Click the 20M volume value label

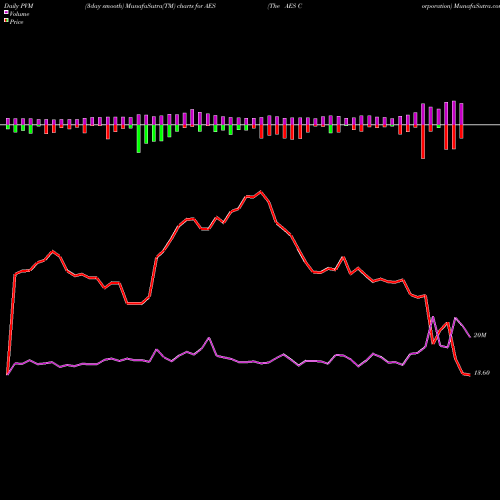pyautogui.click(x=480, y=335)
